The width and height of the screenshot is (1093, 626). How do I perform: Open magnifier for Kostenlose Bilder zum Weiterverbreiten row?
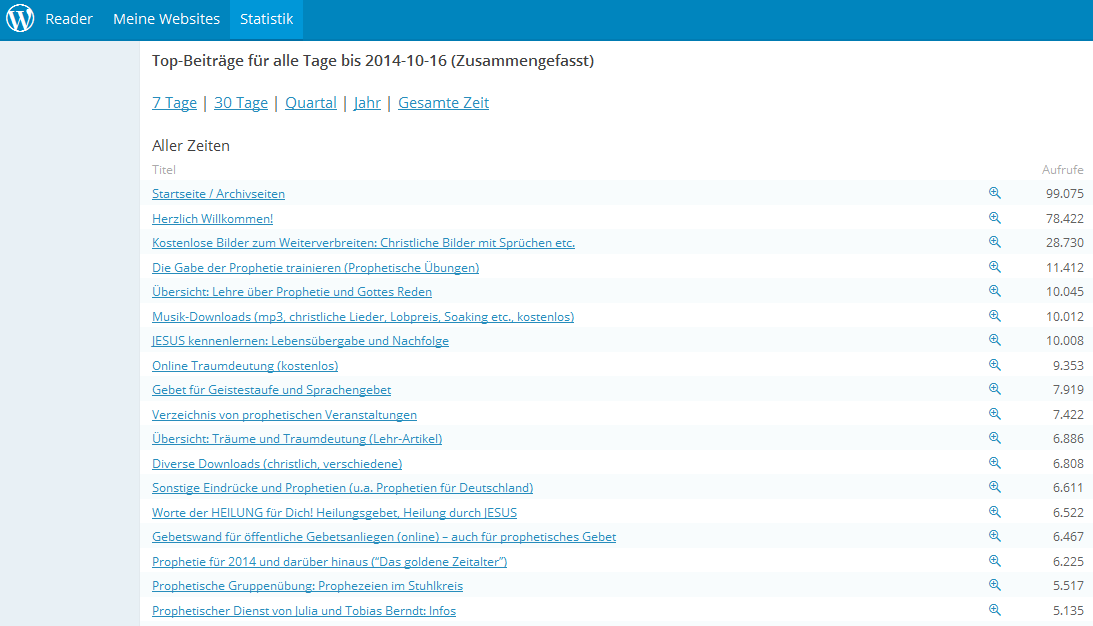coord(995,242)
